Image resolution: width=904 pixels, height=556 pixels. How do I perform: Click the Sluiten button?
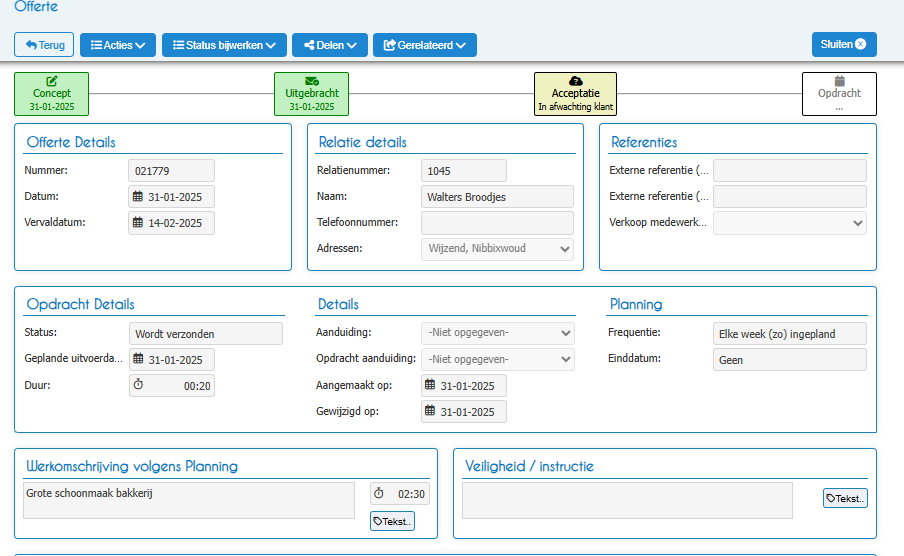(844, 44)
